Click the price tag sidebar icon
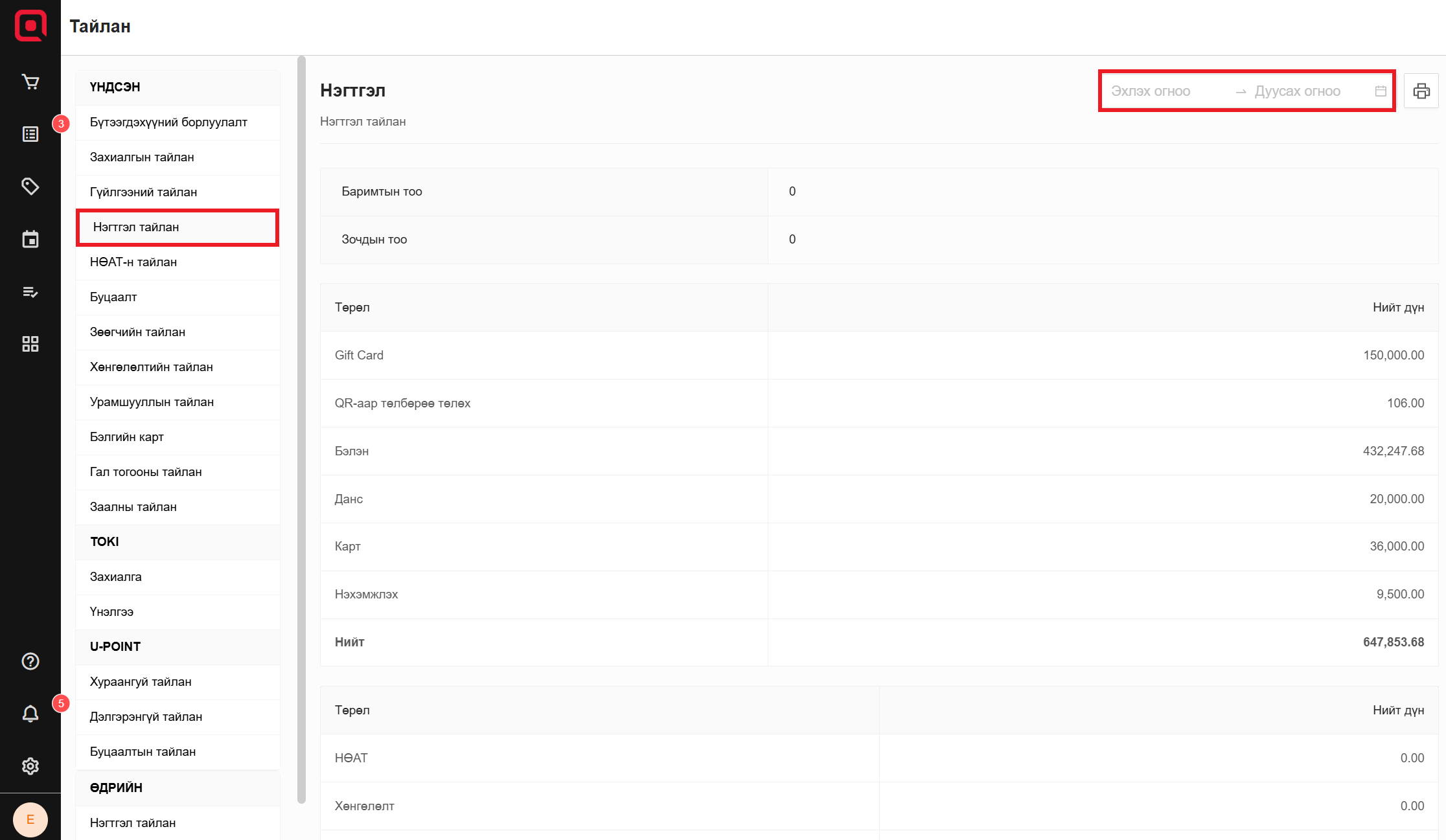1446x840 pixels. pyautogui.click(x=30, y=187)
